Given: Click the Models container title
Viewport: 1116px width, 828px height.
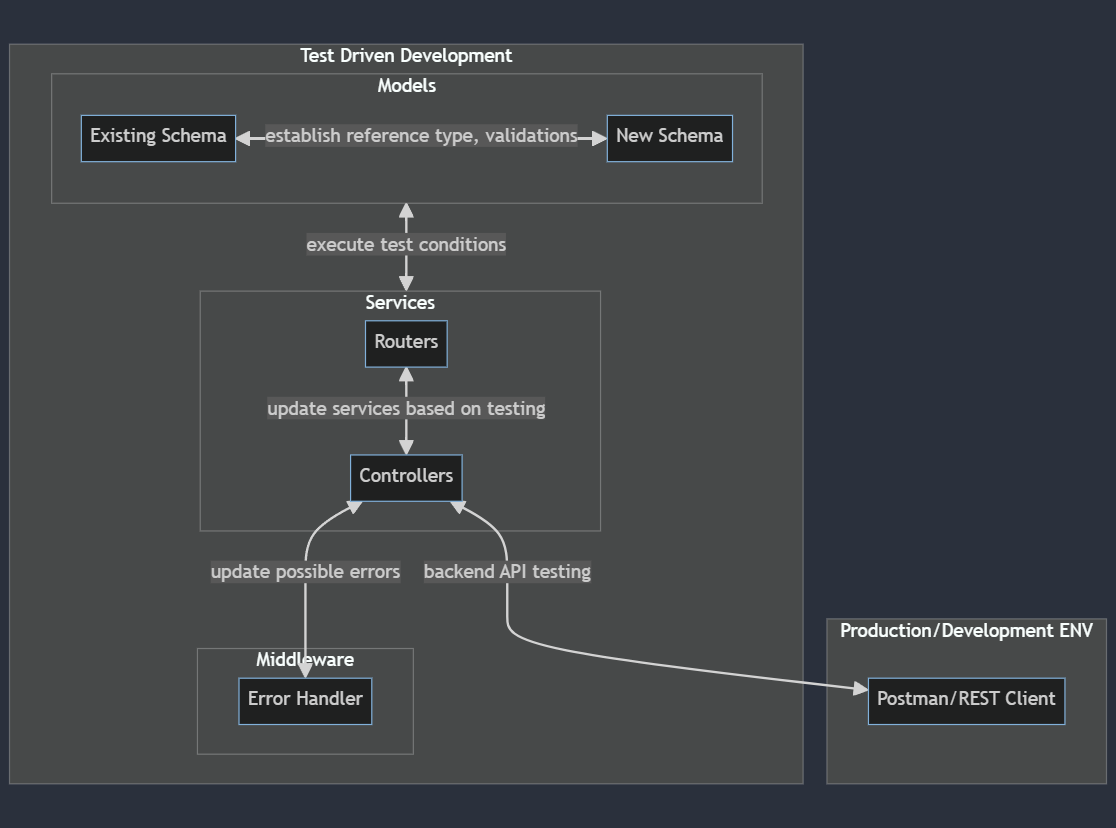Looking at the screenshot, I should click(x=406, y=86).
